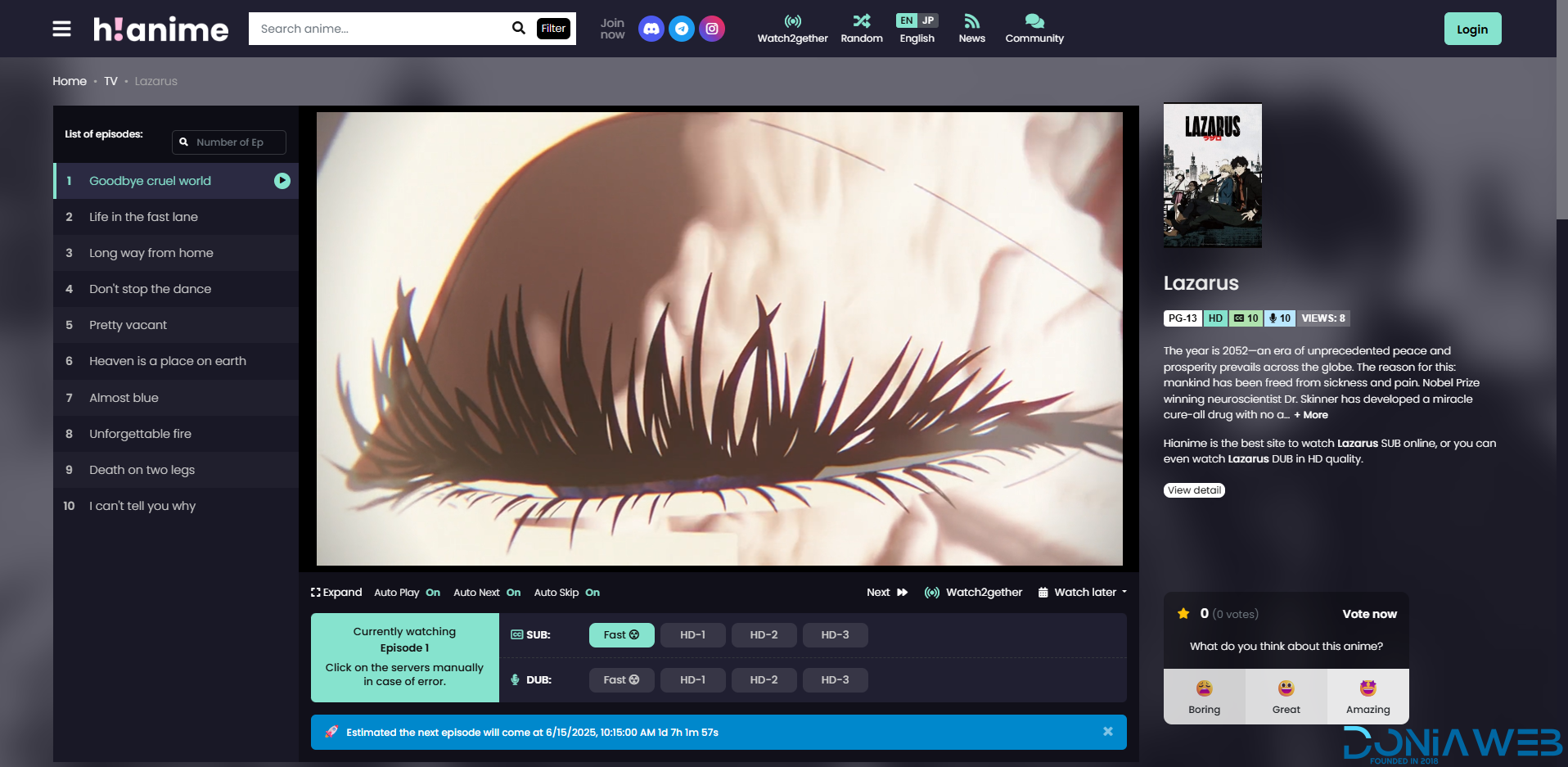Go to Home breadcrumb
Image resolution: width=1568 pixels, height=767 pixels.
pyautogui.click(x=70, y=81)
